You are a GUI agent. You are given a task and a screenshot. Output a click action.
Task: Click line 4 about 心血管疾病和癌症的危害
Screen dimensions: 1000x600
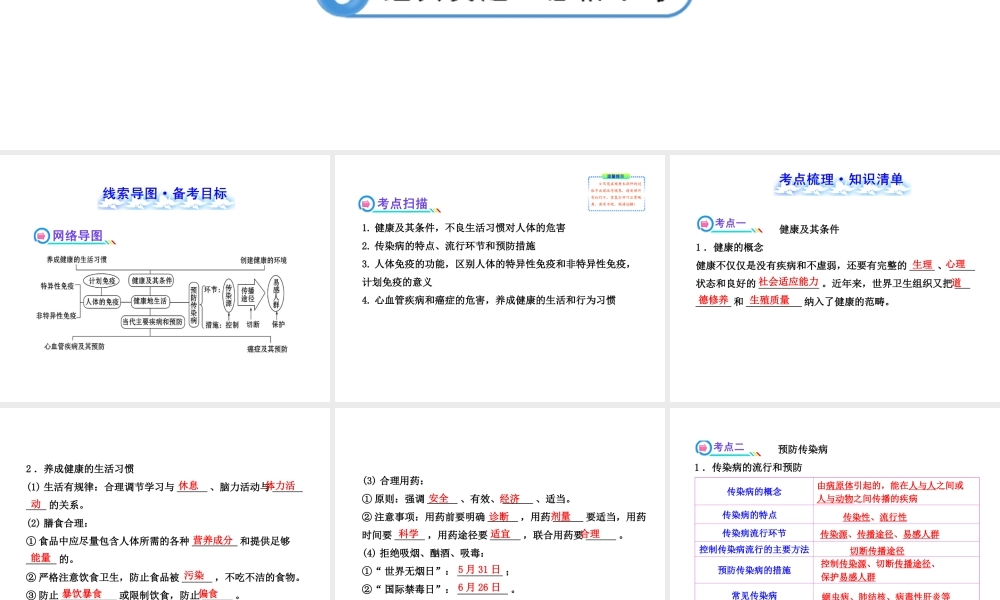point(489,300)
